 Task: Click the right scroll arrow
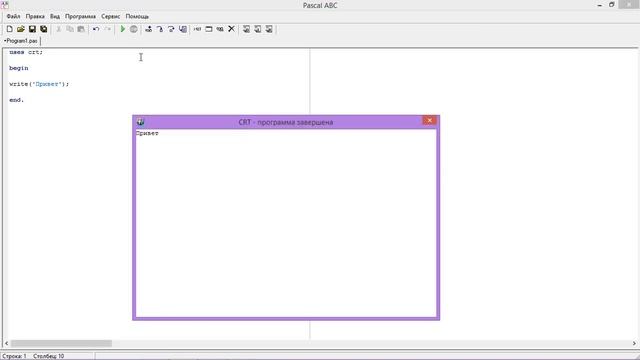pyautogui.click(x=634, y=343)
